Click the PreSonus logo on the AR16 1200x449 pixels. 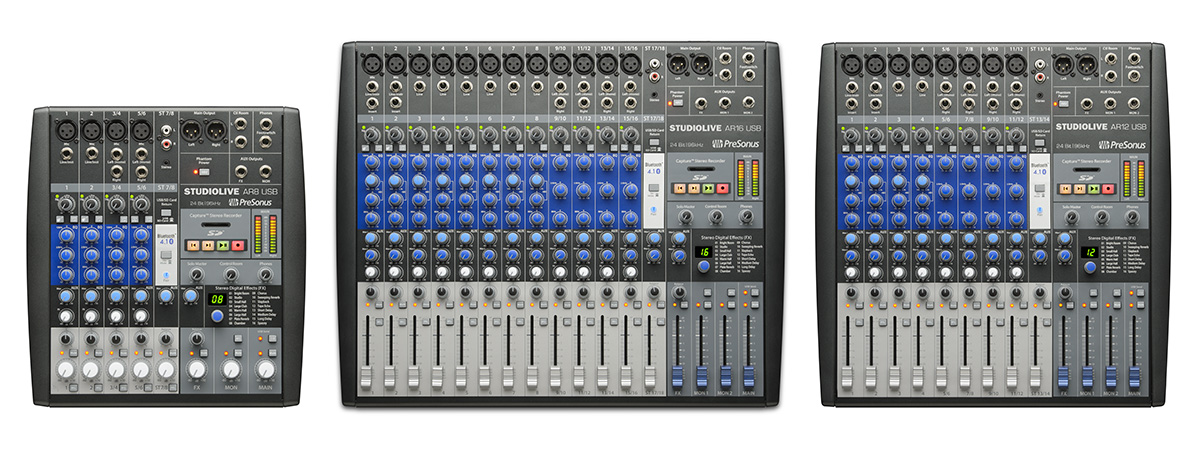click(x=738, y=142)
